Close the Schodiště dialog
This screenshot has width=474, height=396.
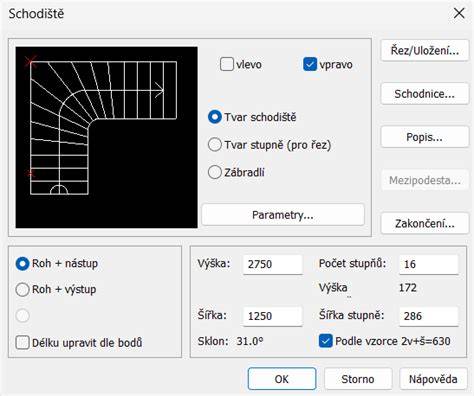459,13
